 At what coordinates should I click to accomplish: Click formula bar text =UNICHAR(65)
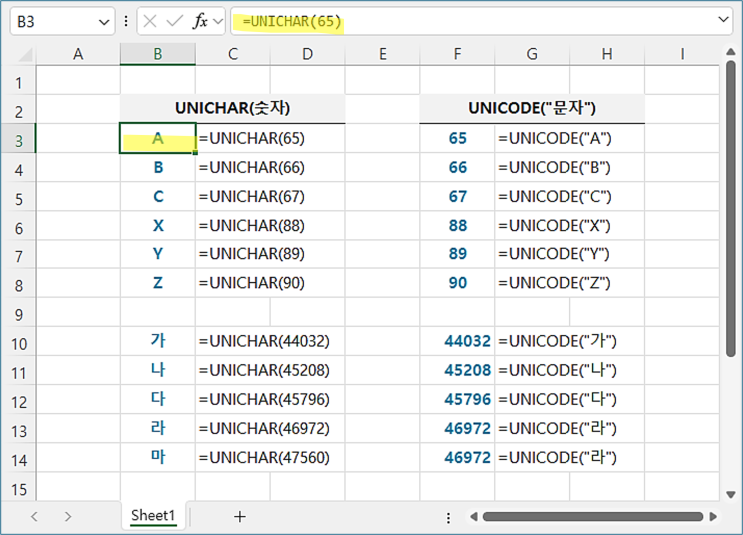coord(291,22)
